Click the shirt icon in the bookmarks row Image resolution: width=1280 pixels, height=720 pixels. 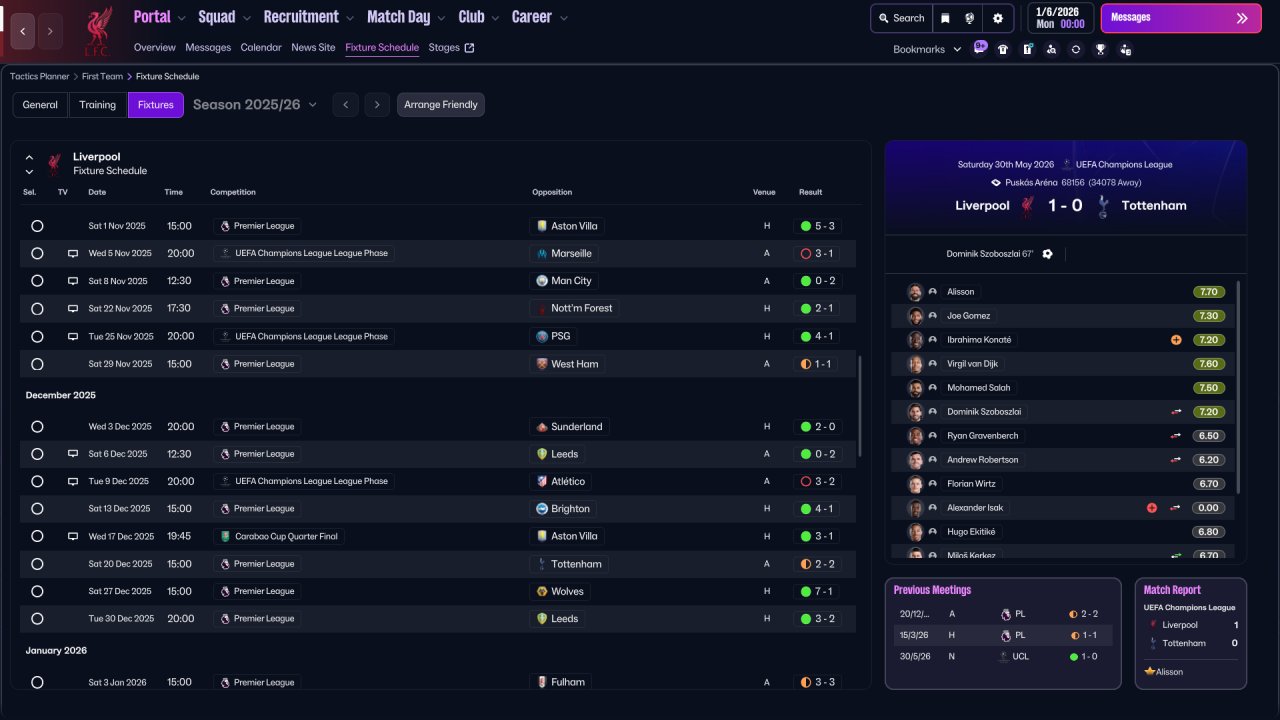tap(1003, 49)
